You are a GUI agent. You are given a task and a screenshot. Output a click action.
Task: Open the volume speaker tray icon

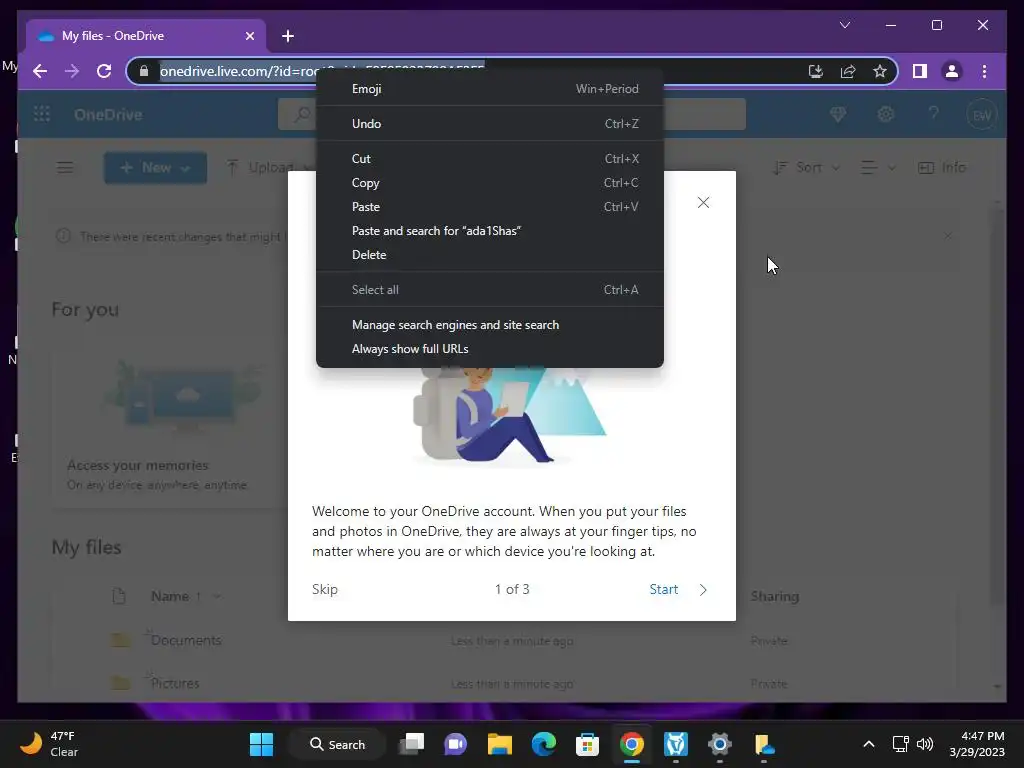click(x=925, y=744)
